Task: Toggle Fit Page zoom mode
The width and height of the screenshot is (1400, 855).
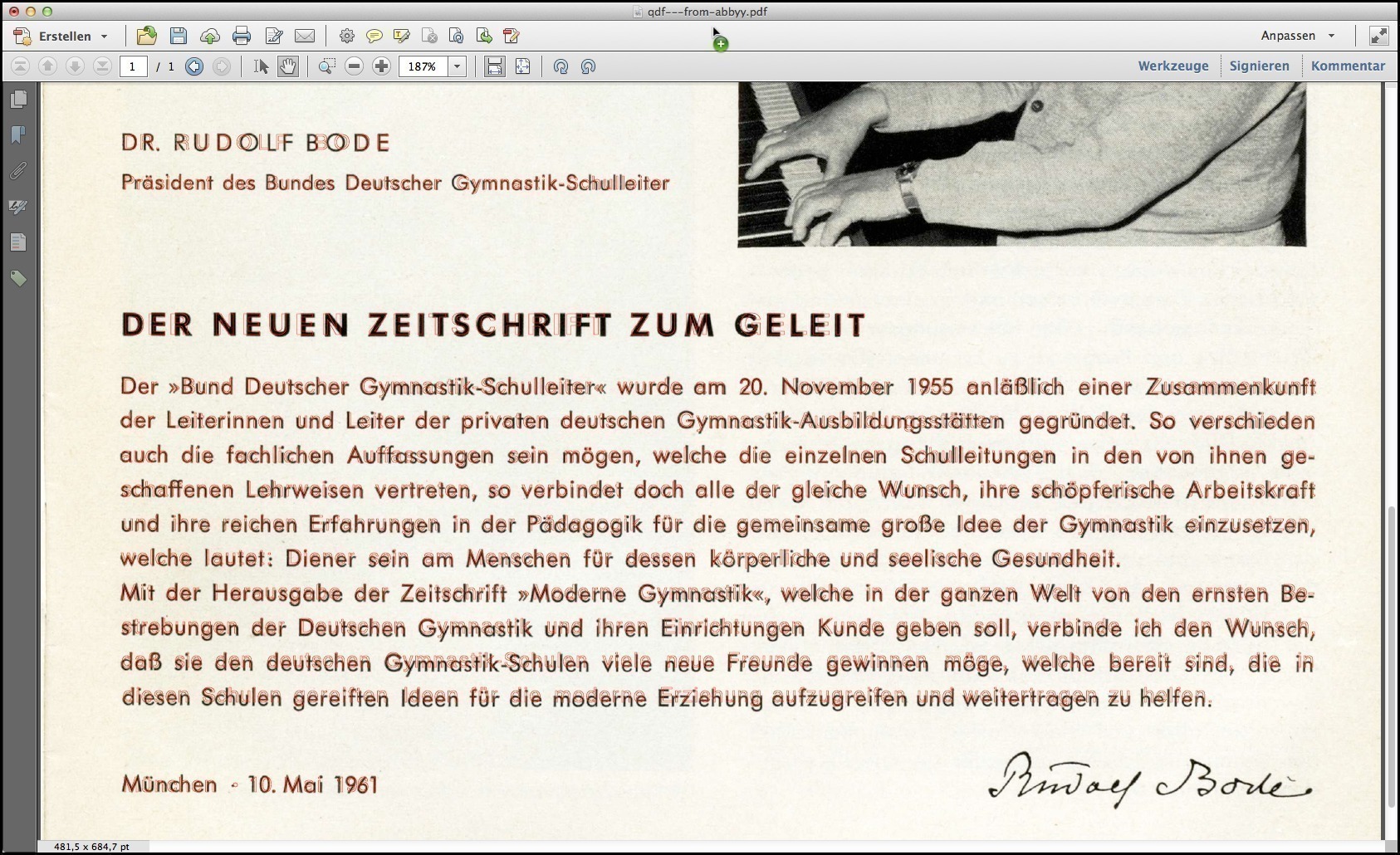Action: coord(522,66)
